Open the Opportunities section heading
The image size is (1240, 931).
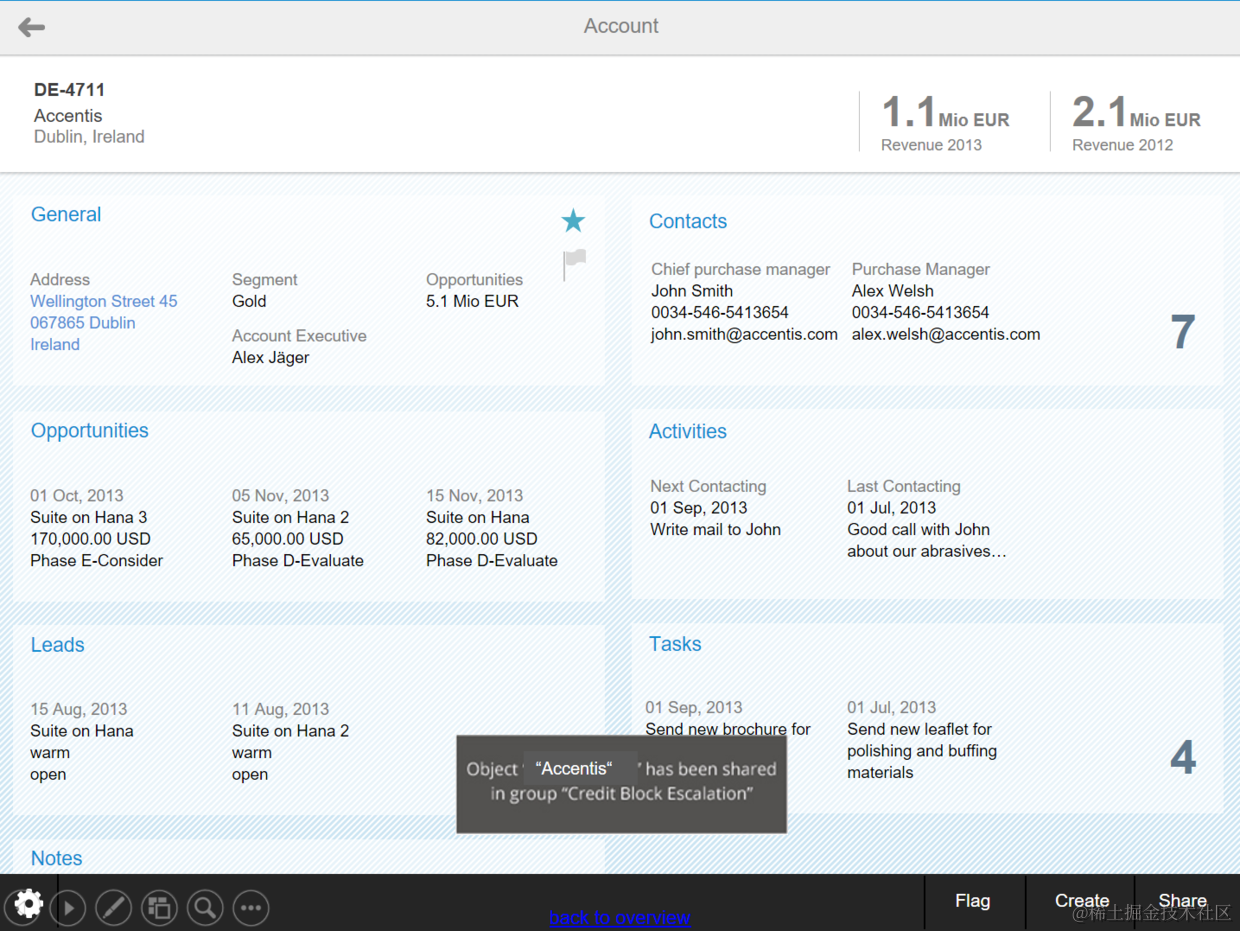point(90,431)
